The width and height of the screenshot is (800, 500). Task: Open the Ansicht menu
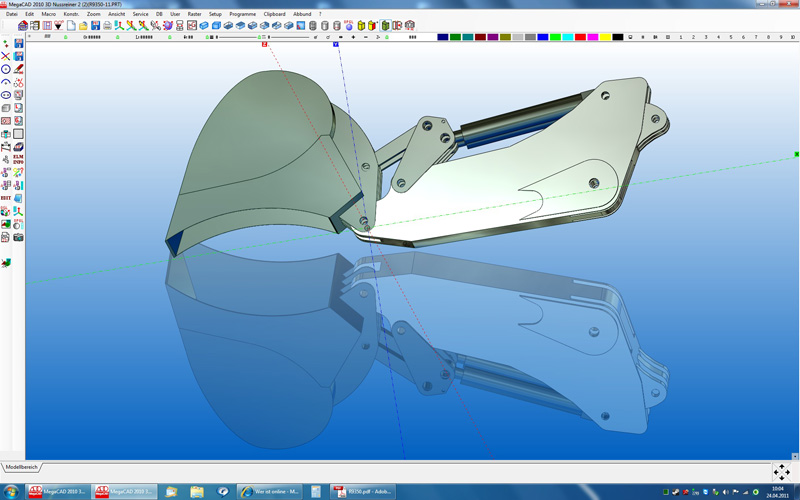click(x=116, y=14)
